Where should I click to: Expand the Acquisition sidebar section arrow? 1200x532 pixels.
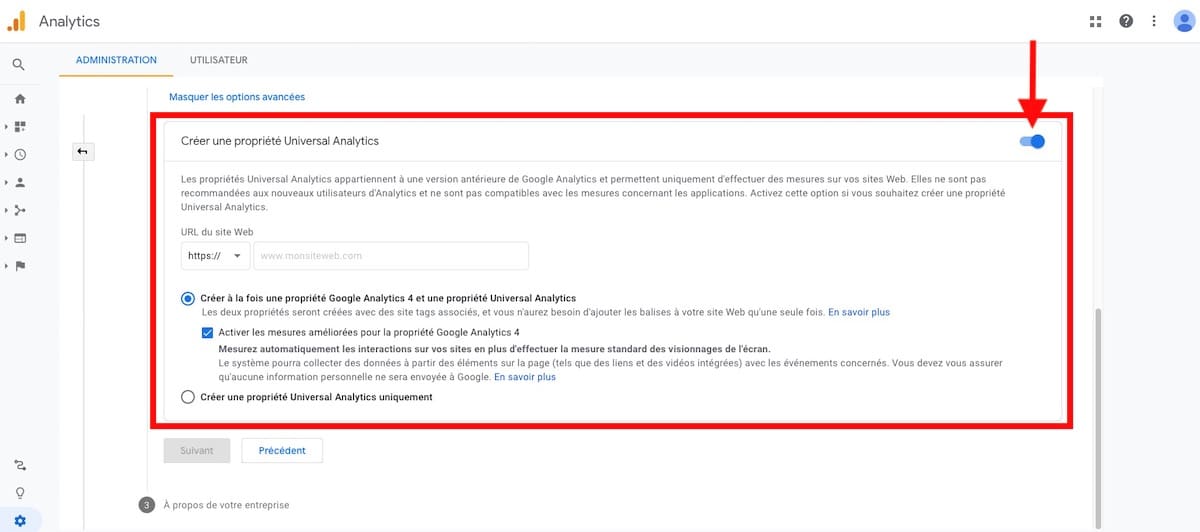(x=7, y=211)
